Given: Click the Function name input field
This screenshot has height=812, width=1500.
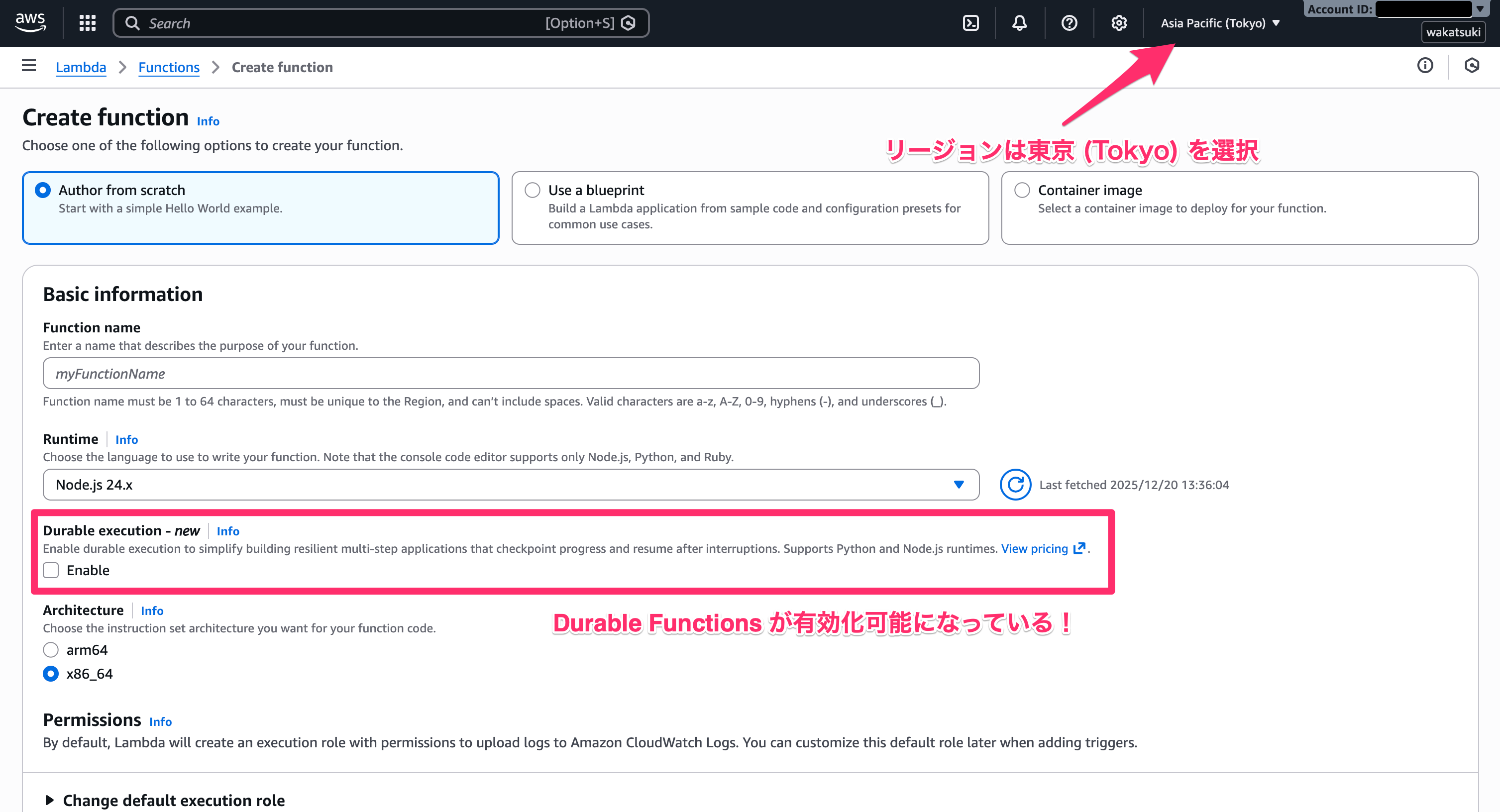Looking at the screenshot, I should pos(511,373).
